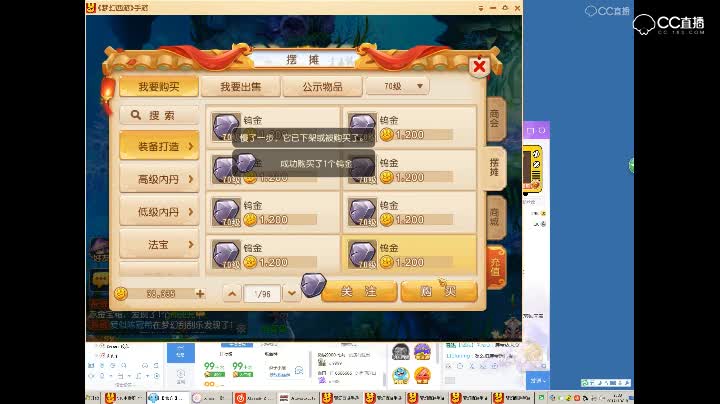Open the chat bubble icon in game
This screenshot has width=720, height=404.
(100, 280)
